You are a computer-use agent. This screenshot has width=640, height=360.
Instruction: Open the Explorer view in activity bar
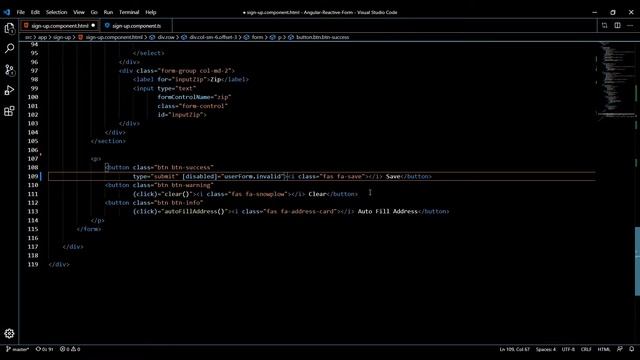coord(9,28)
